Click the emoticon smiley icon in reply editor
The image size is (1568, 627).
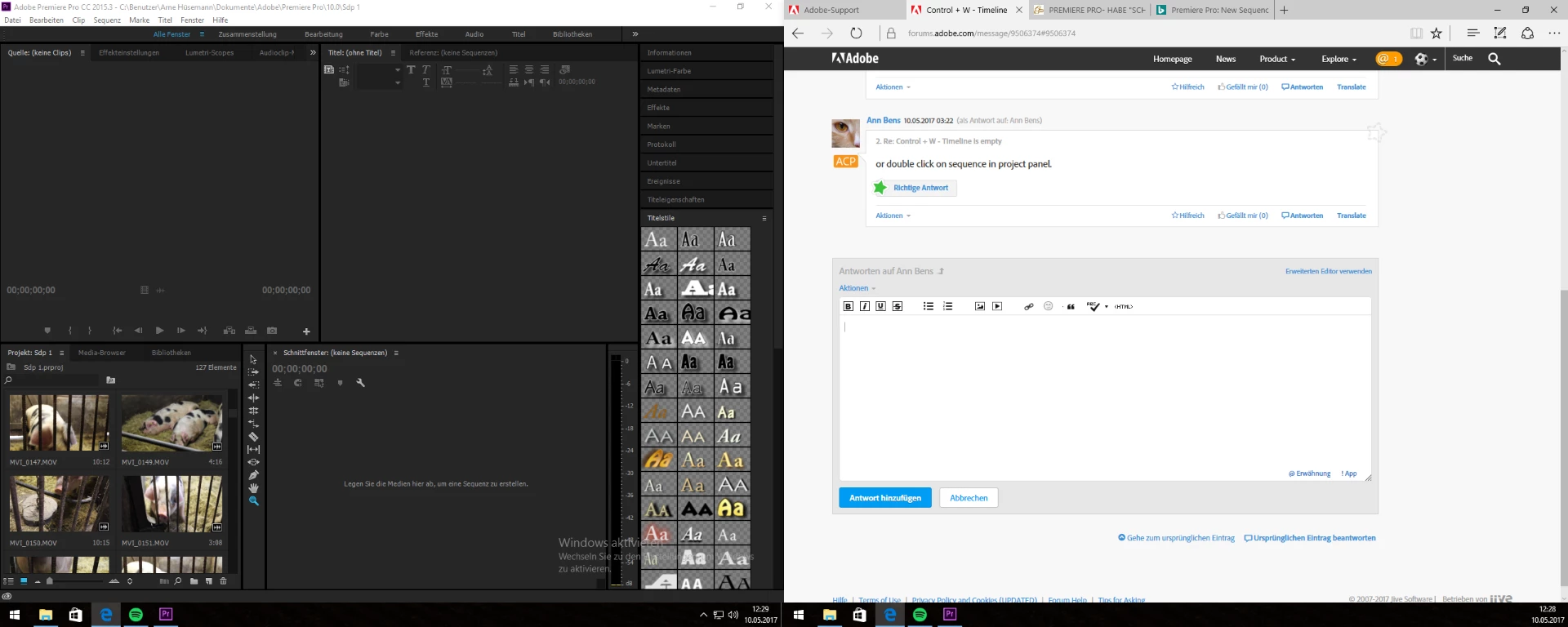(1049, 306)
